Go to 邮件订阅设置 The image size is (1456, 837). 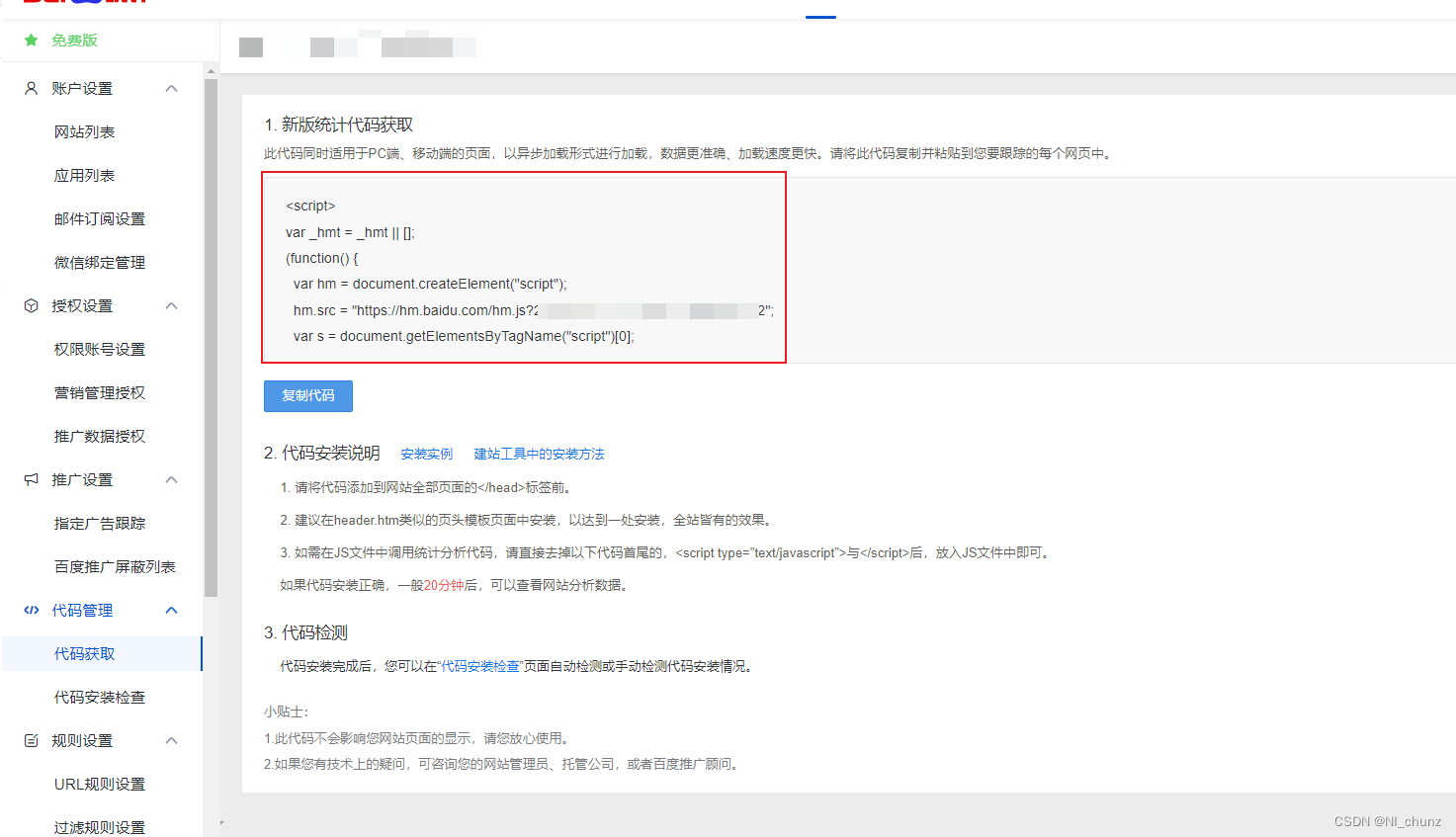click(99, 218)
